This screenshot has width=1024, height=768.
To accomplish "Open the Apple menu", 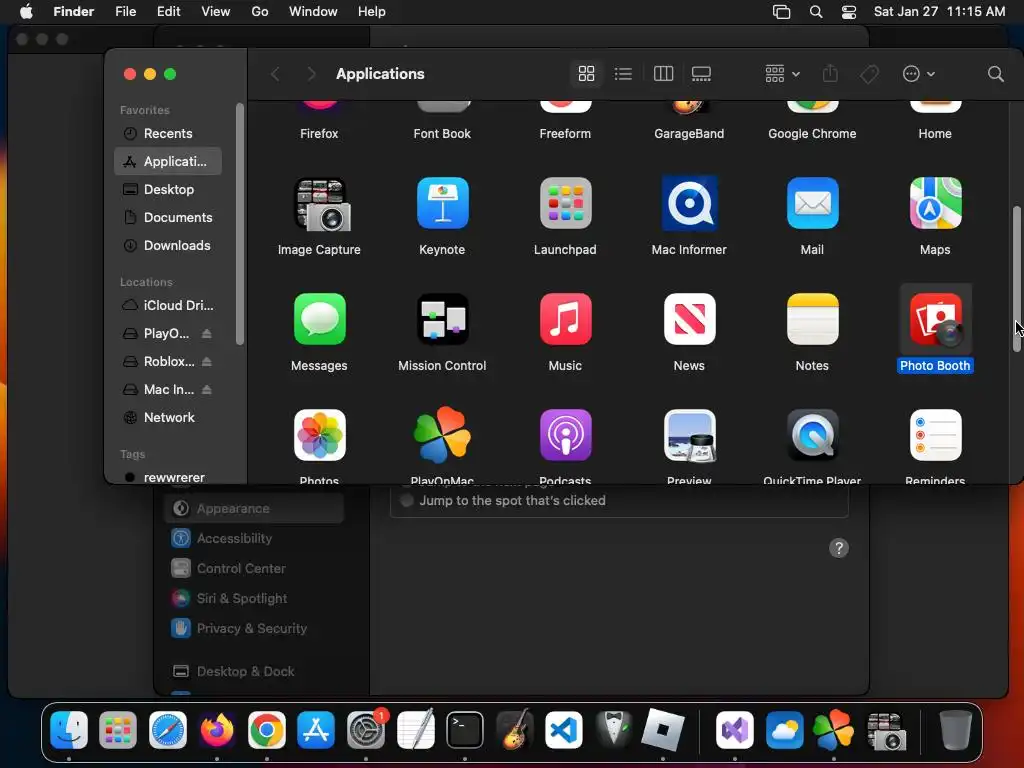I will point(26,12).
